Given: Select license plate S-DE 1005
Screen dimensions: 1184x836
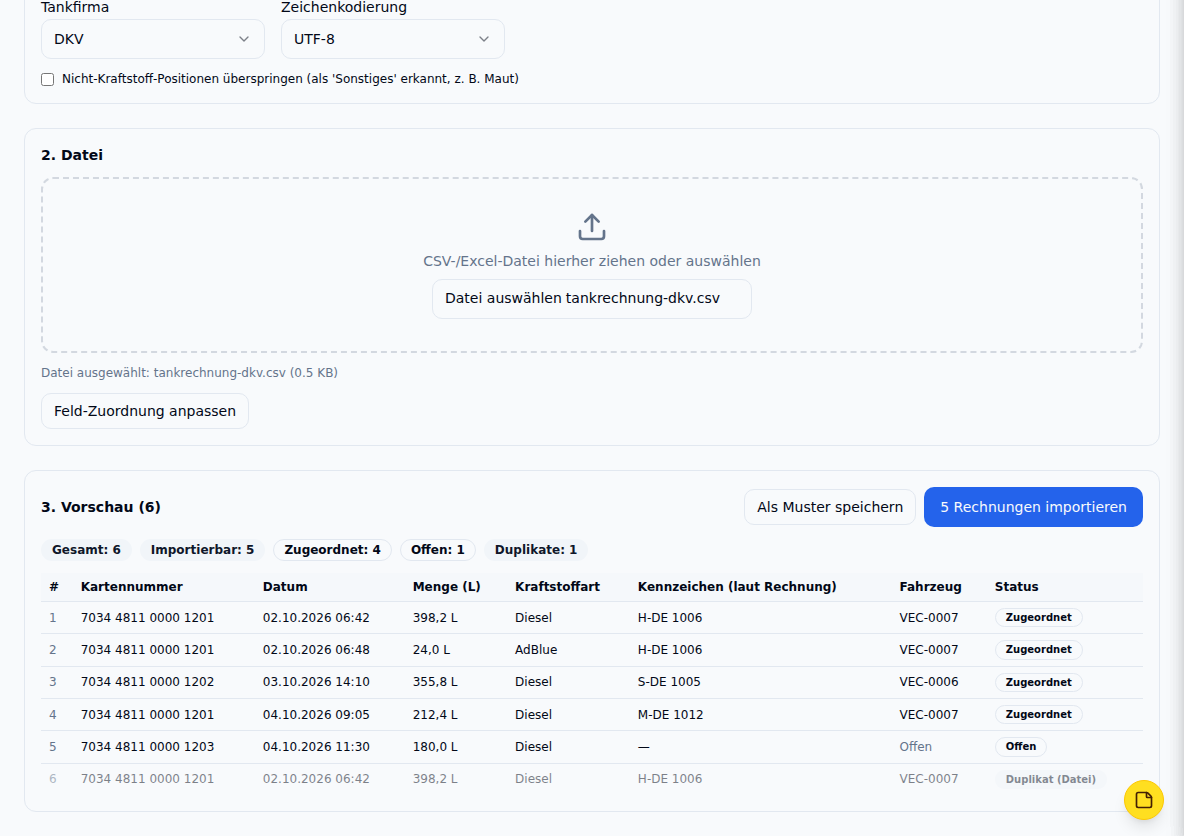Looking at the screenshot, I should point(669,681).
